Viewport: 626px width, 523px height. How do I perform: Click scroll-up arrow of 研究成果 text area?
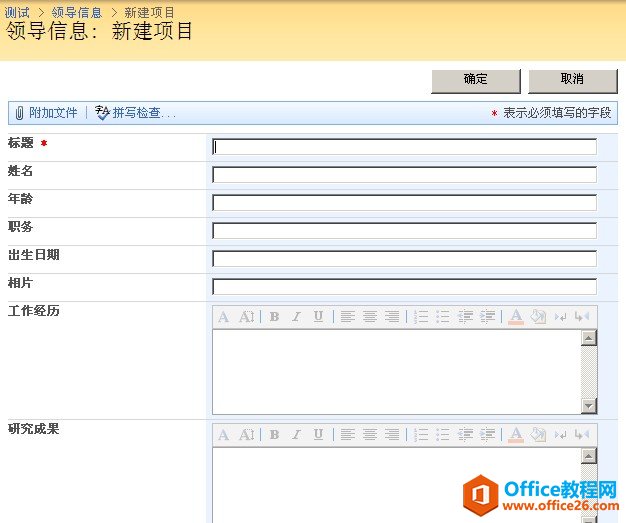point(589,456)
